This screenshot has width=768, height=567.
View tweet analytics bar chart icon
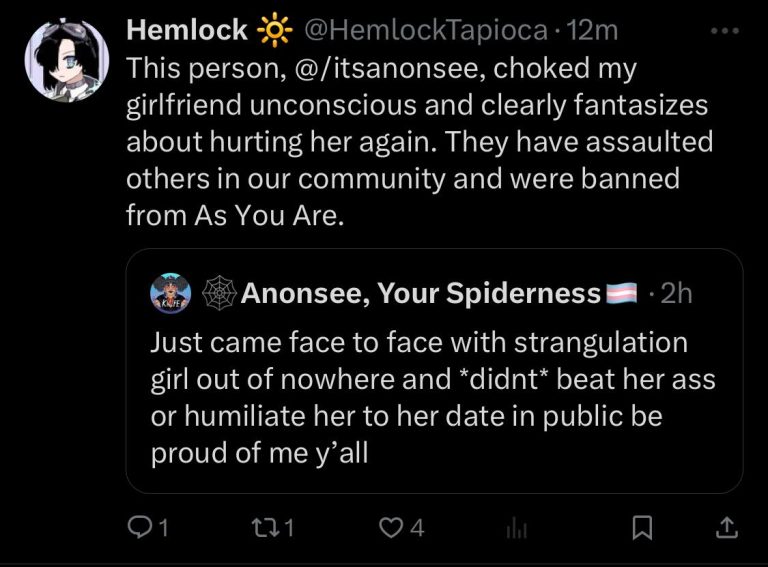pyautogui.click(x=516, y=528)
